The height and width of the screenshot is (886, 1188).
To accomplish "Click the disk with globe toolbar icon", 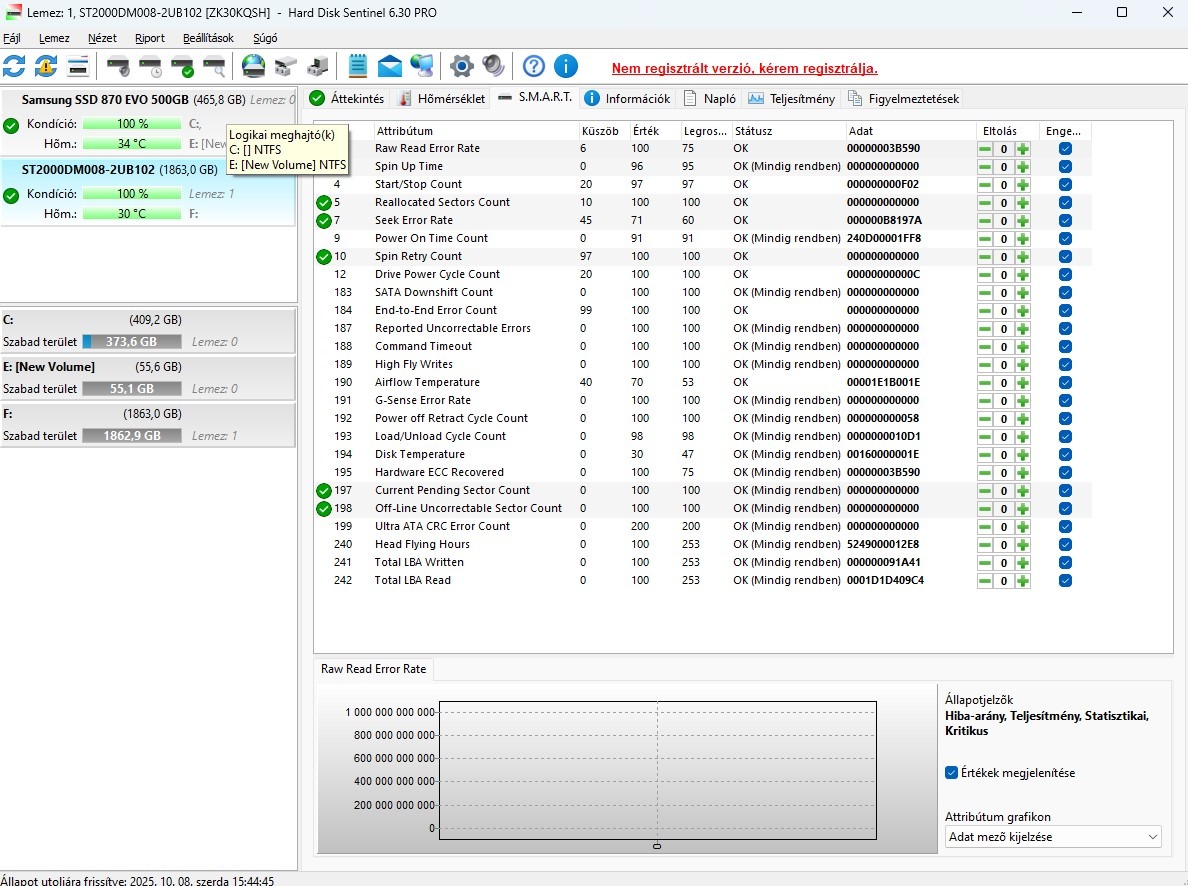I will 254,67.
